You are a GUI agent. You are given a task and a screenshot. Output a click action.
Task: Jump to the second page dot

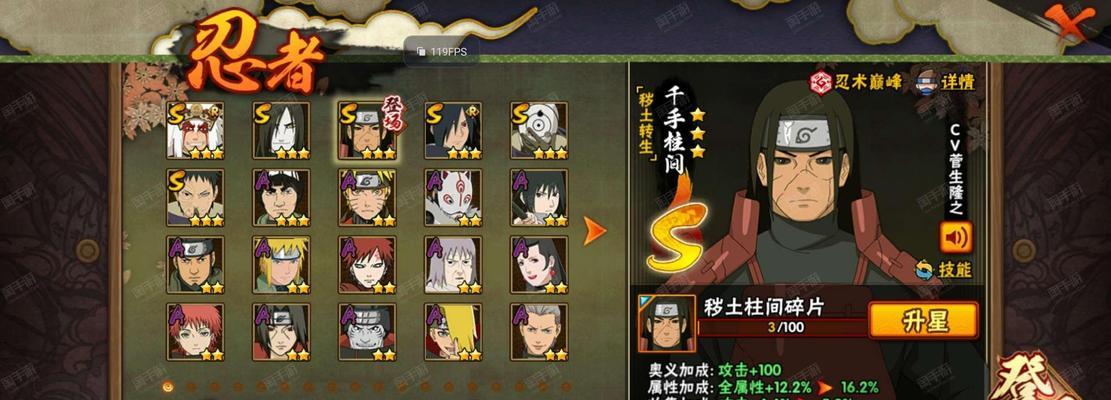tap(191, 387)
